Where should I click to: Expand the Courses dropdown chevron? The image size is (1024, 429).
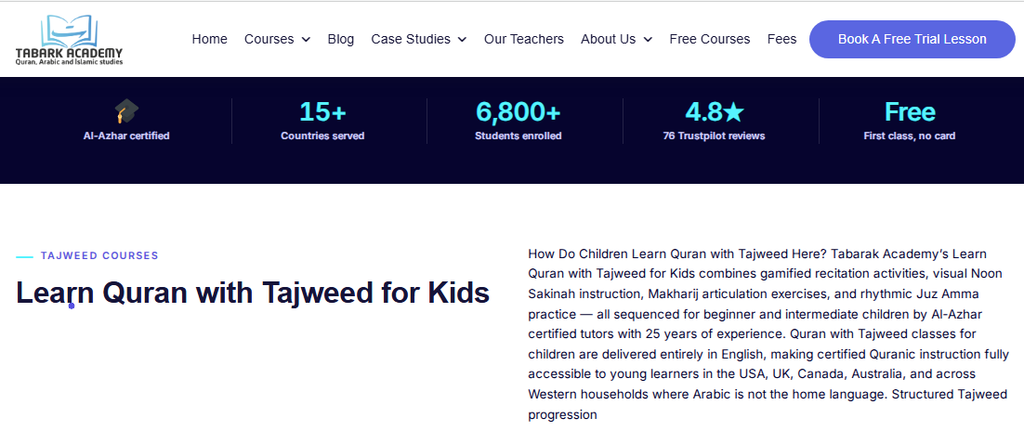pyautogui.click(x=306, y=40)
